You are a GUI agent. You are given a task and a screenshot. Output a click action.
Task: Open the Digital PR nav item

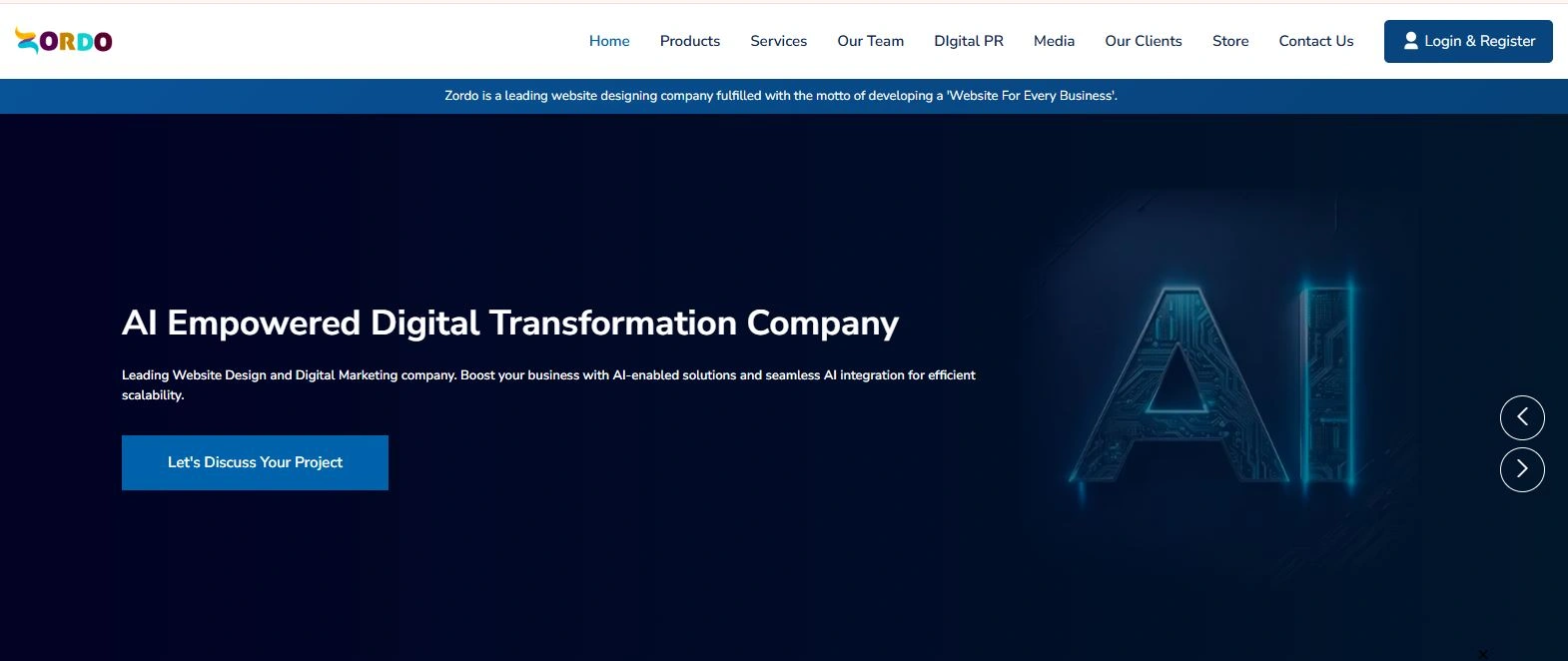968,41
